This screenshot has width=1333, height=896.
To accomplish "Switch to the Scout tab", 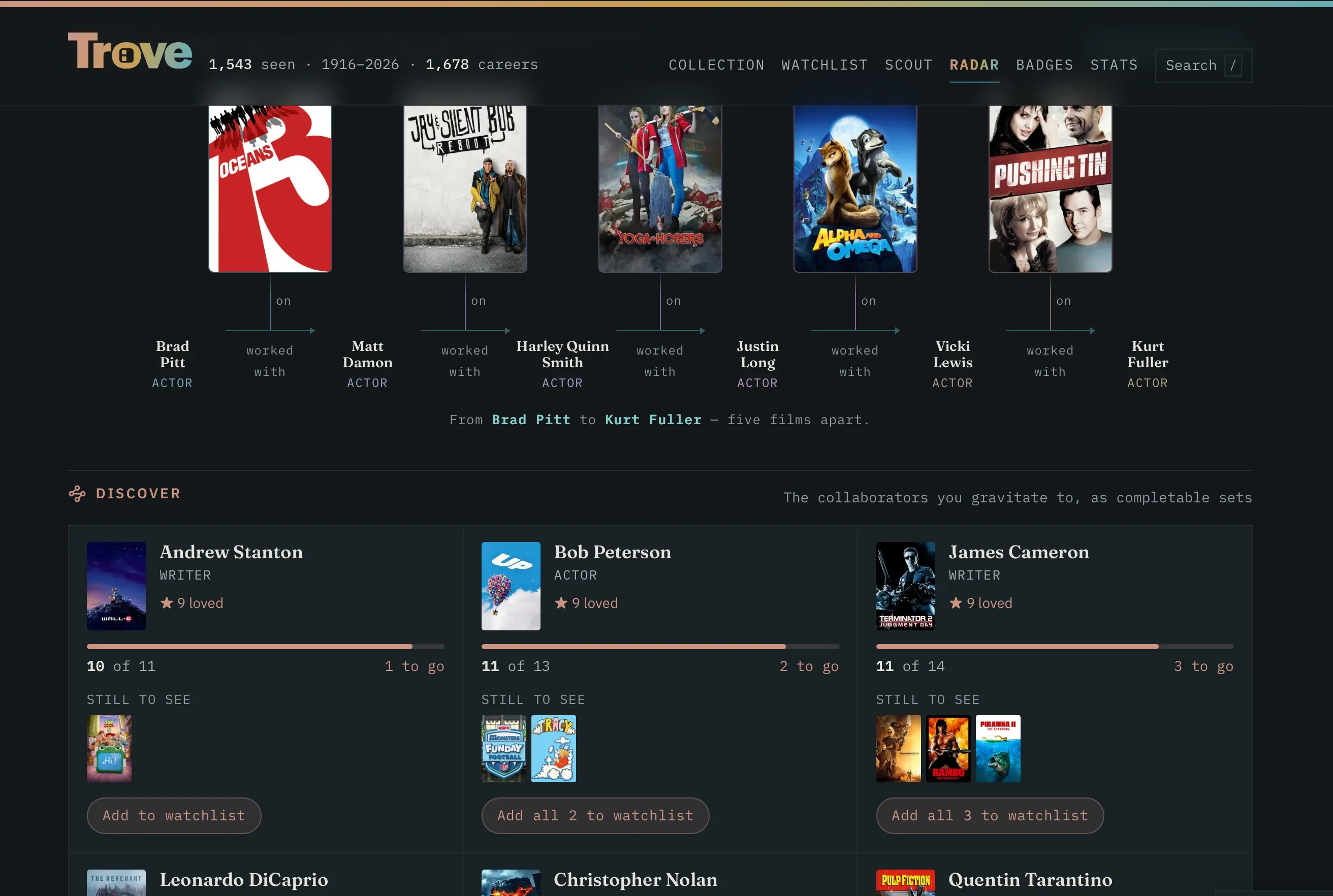I will [x=908, y=65].
